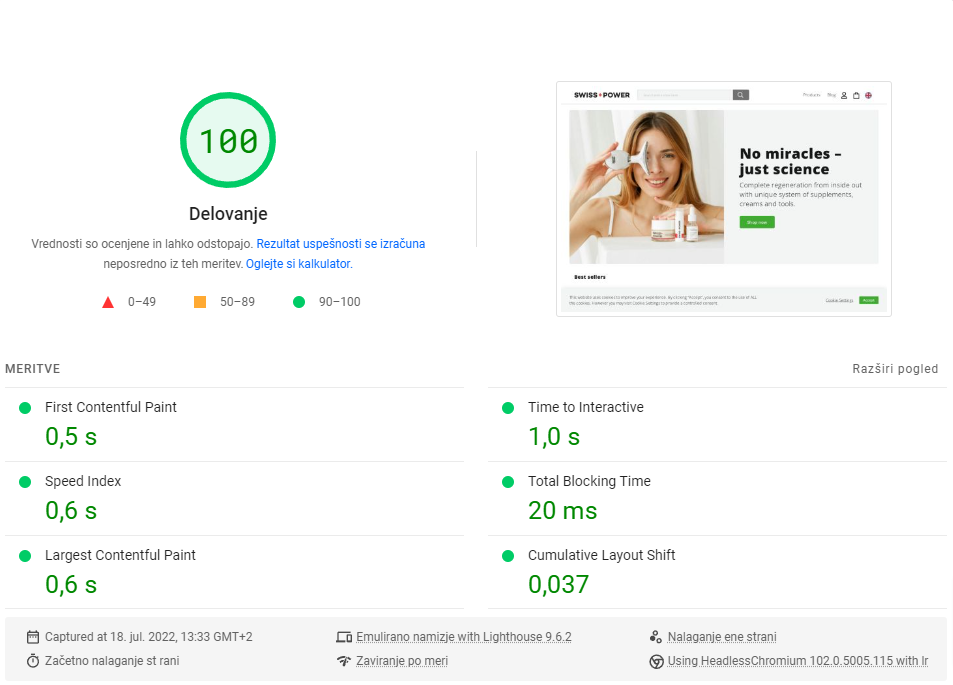Image resolution: width=953 pixels, height=685 pixels.
Task: Click 'Captured at 18. jul. 2022, 13:33 GMT+2' text
Action: click(148, 636)
